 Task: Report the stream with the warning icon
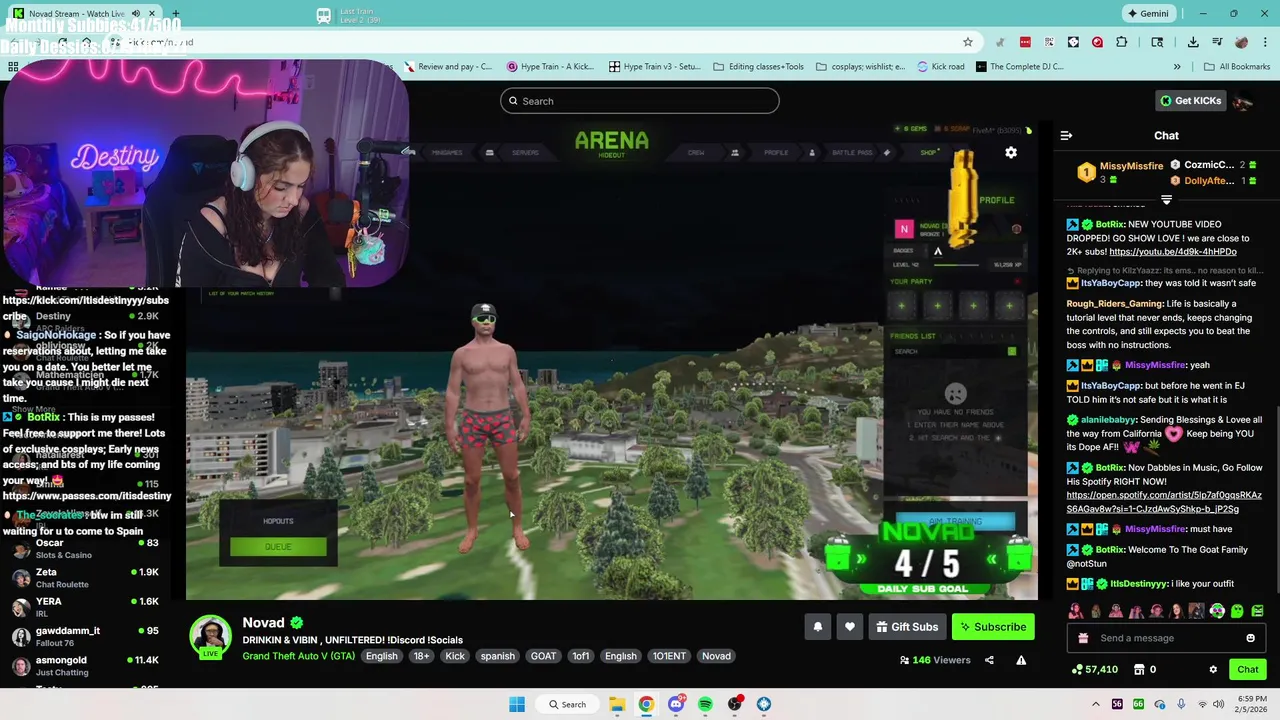coord(1021,660)
